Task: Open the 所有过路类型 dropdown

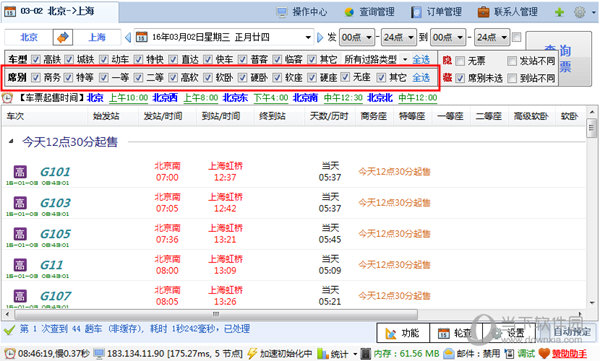Action: pos(405,60)
